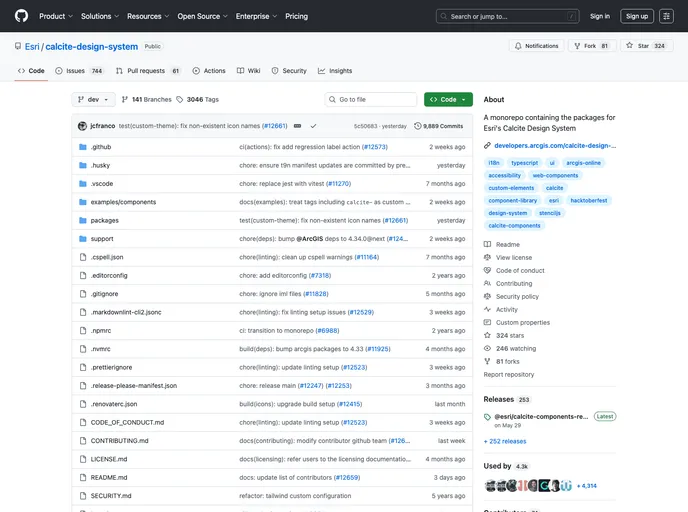Open Code of conduct in About
Viewport: 688px width, 512px height.
pyautogui.click(x=514, y=271)
